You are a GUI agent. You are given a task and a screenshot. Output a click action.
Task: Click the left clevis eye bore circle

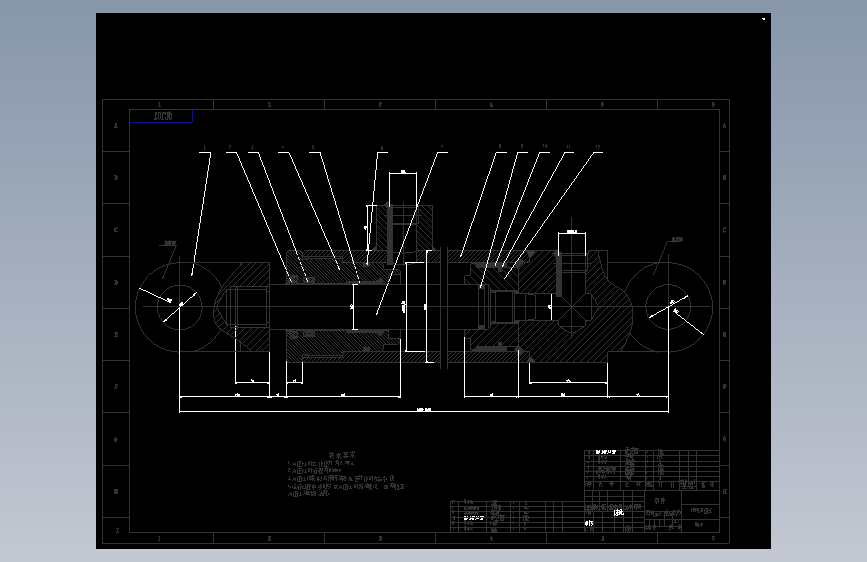179,307
